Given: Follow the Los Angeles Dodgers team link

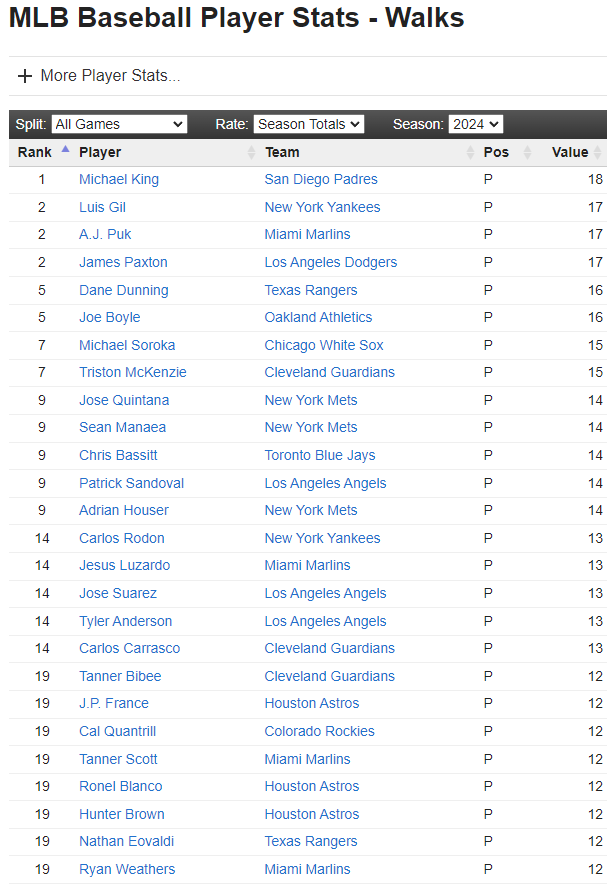Looking at the screenshot, I should 330,262.
